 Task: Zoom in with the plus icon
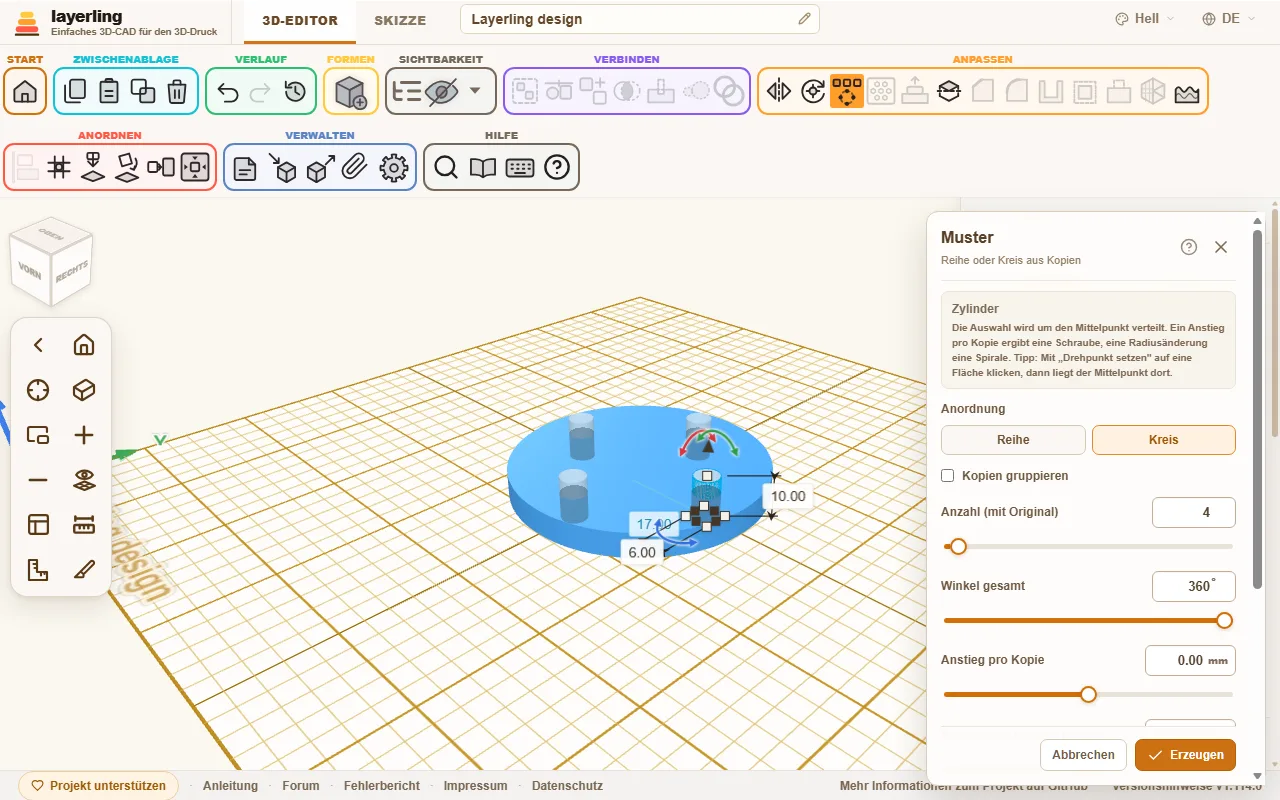[x=84, y=435]
